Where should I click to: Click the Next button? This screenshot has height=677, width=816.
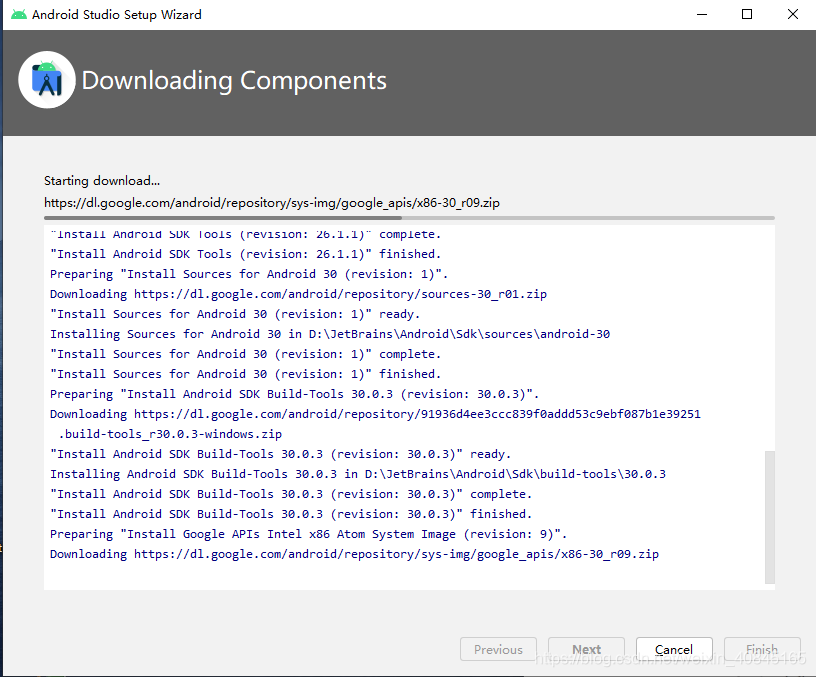tap(586, 649)
